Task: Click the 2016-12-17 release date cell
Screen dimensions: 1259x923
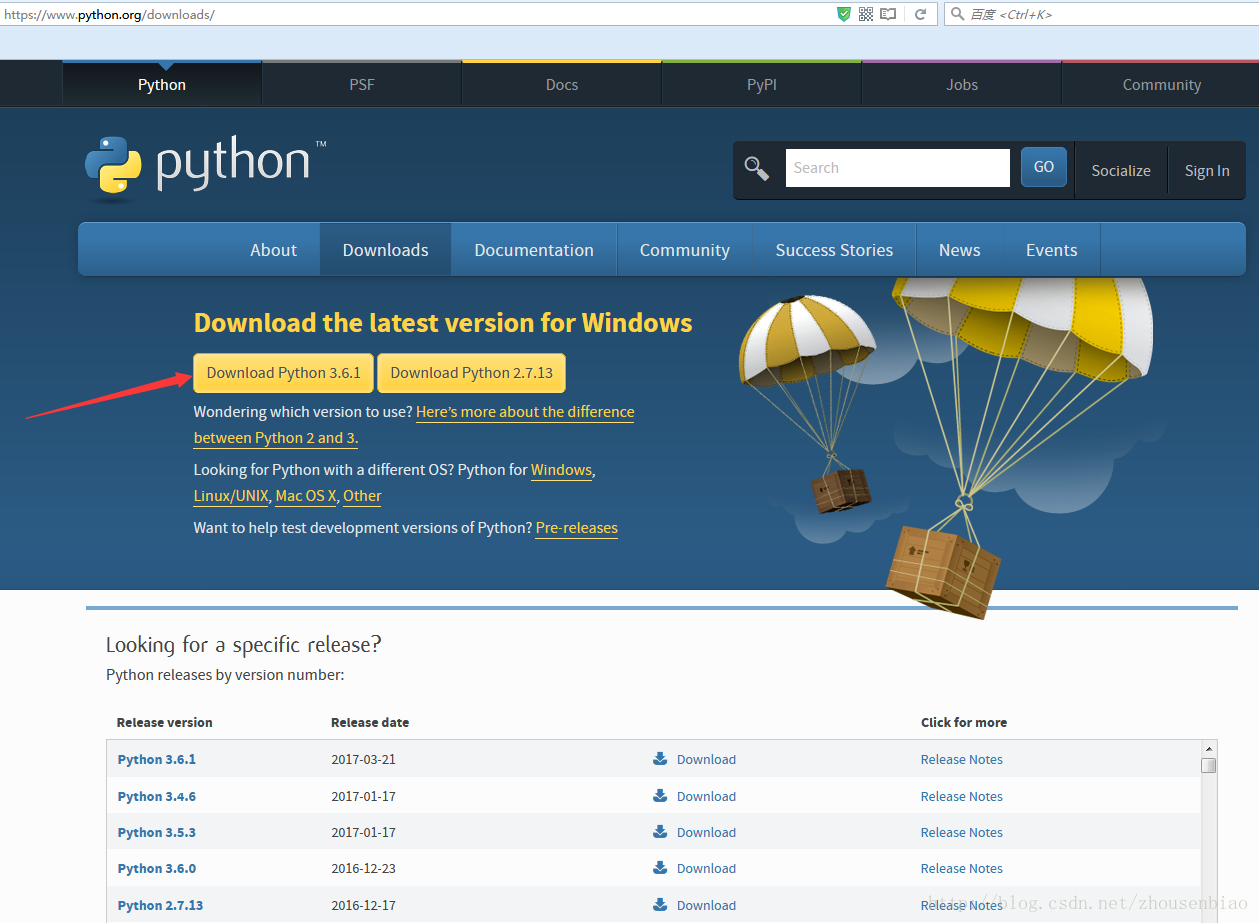Action: point(364,905)
